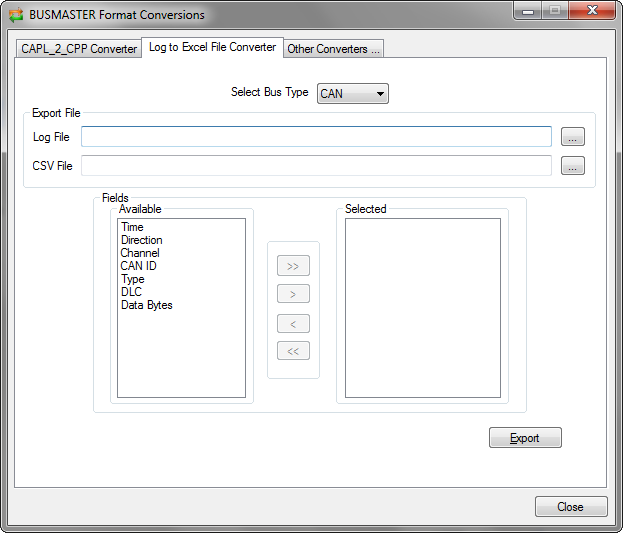Image resolution: width=623 pixels, height=533 pixels.
Task: Select Log to Excel File Converter tab
Action: (x=212, y=47)
